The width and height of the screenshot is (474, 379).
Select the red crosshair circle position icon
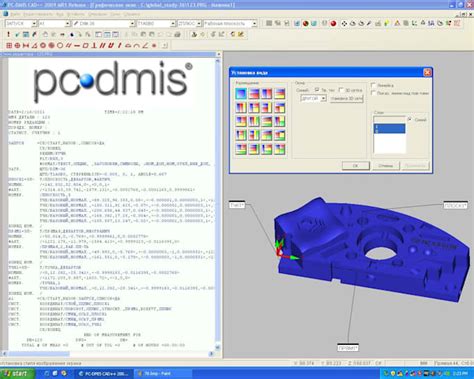pyautogui.click(x=17, y=45)
